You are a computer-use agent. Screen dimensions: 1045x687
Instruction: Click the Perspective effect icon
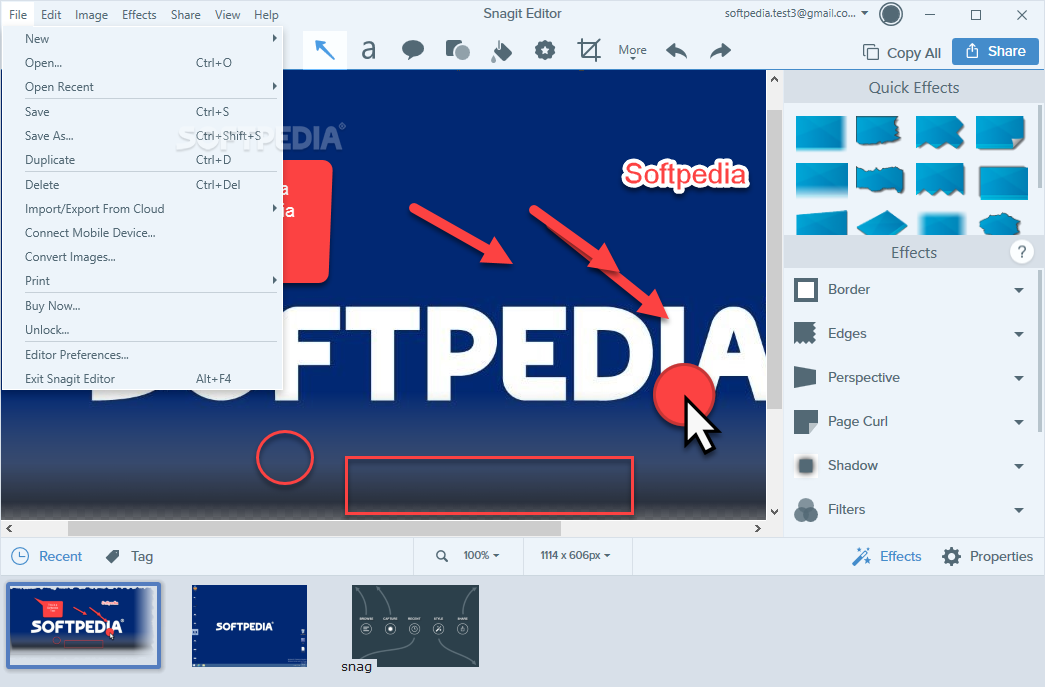pyautogui.click(x=806, y=377)
